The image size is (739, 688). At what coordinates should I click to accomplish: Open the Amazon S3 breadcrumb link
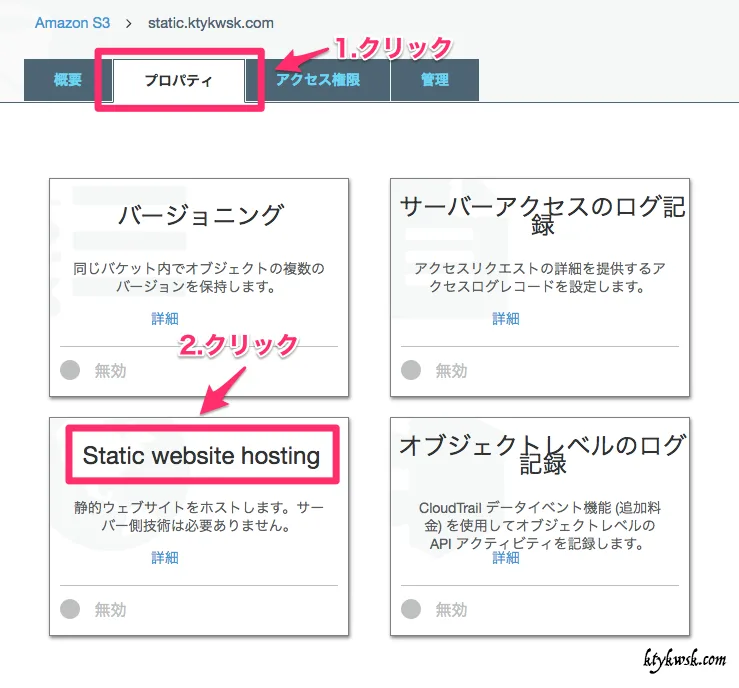click(72, 23)
